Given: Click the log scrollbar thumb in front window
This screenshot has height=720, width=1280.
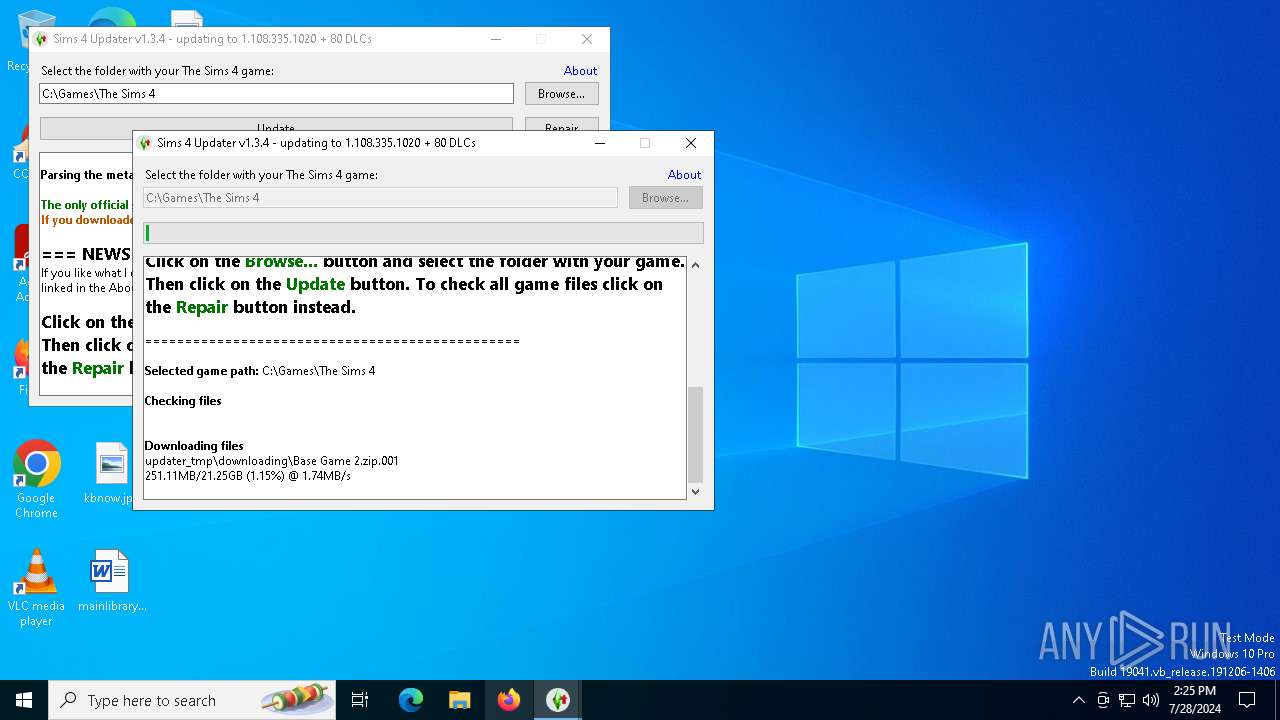Looking at the screenshot, I should tap(695, 434).
